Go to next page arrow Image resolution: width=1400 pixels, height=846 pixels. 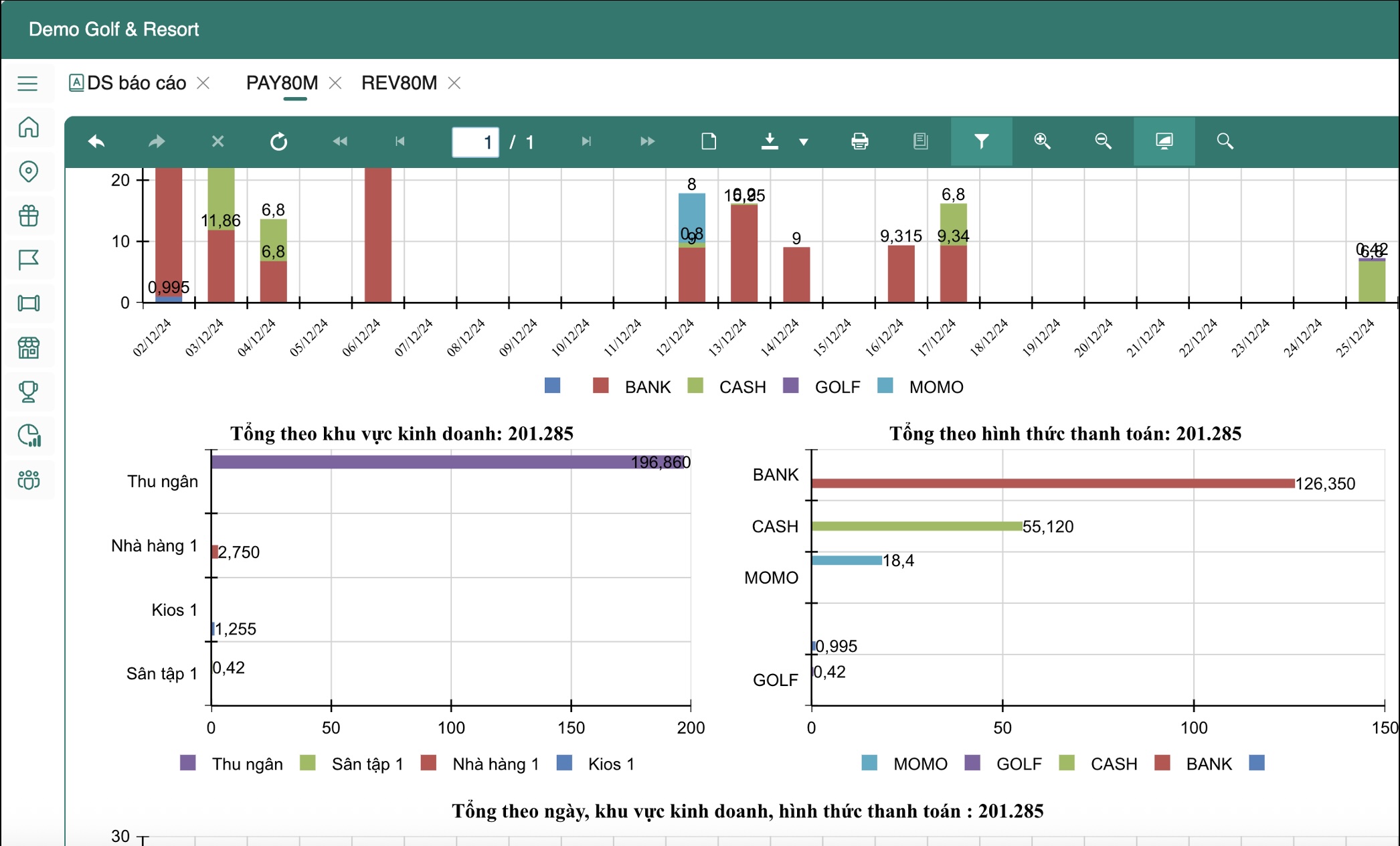click(586, 141)
